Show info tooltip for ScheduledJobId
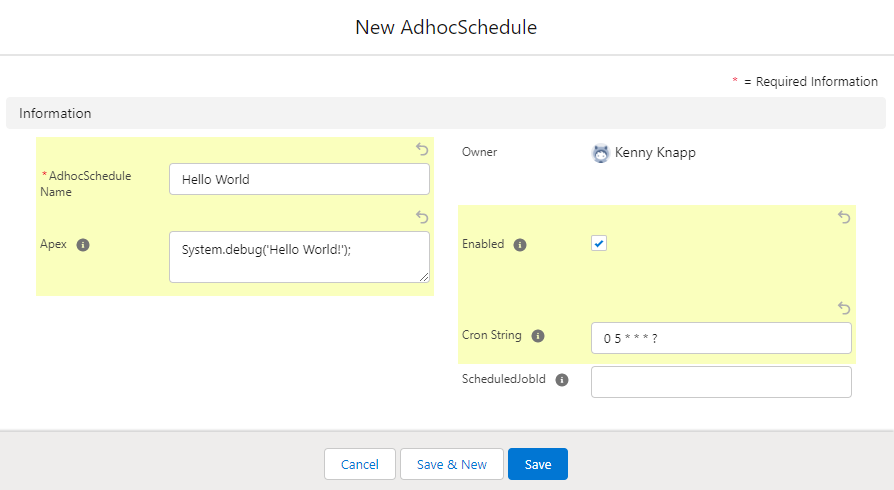Viewport: 894px width, 490px height. pos(562,380)
